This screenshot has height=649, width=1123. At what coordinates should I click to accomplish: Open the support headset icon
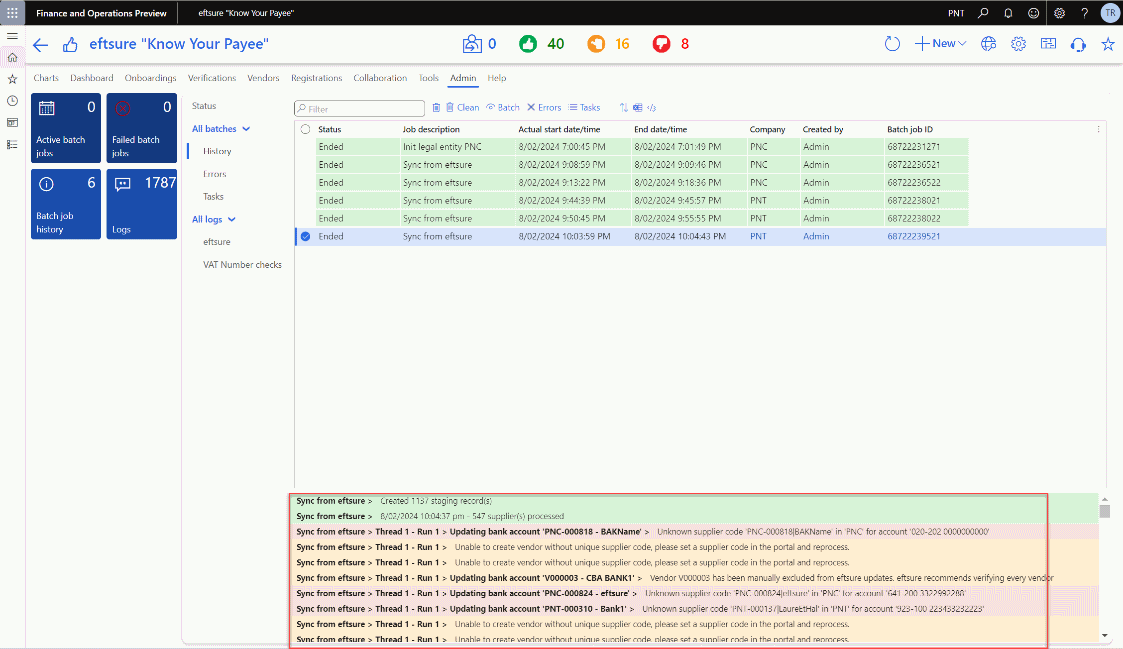pos(1078,44)
